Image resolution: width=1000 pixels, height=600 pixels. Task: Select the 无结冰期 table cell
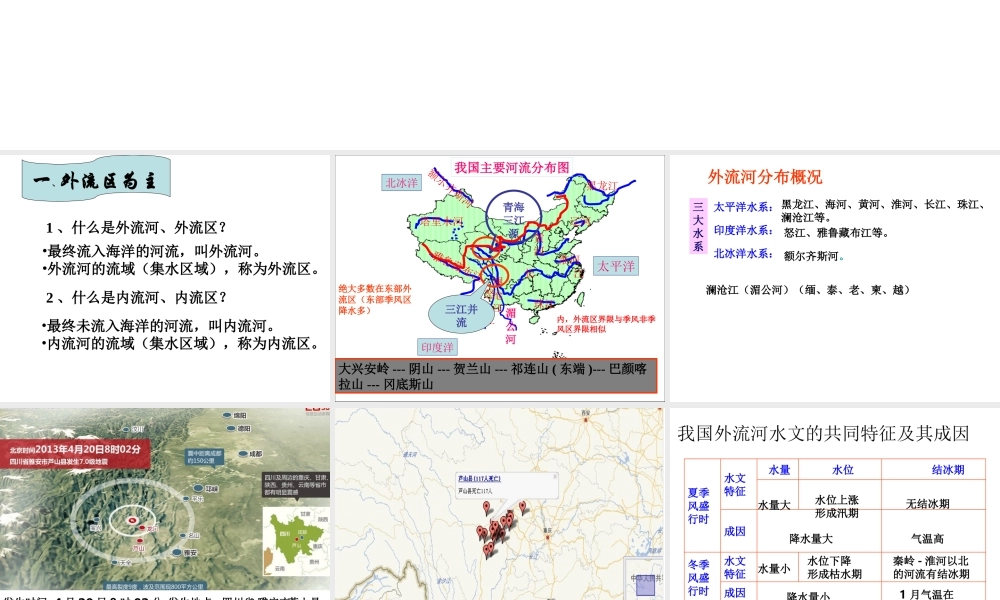point(928,504)
